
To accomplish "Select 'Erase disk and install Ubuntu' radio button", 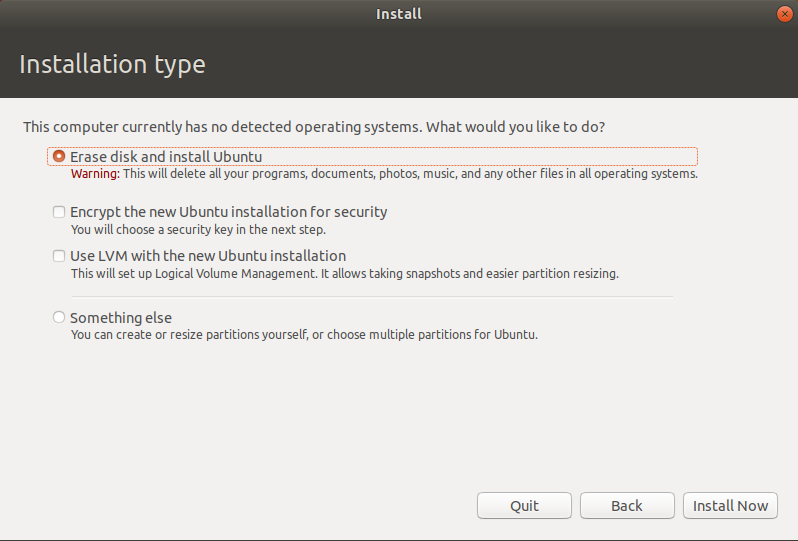I will (x=59, y=156).
